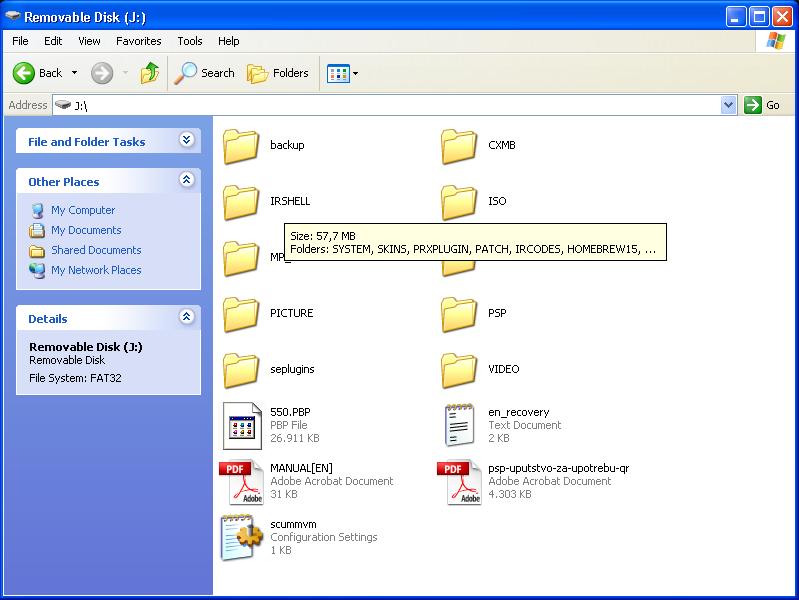Screen dimensions: 799x600
Task: Click the "en_recovery" file name
Action: [519, 412]
